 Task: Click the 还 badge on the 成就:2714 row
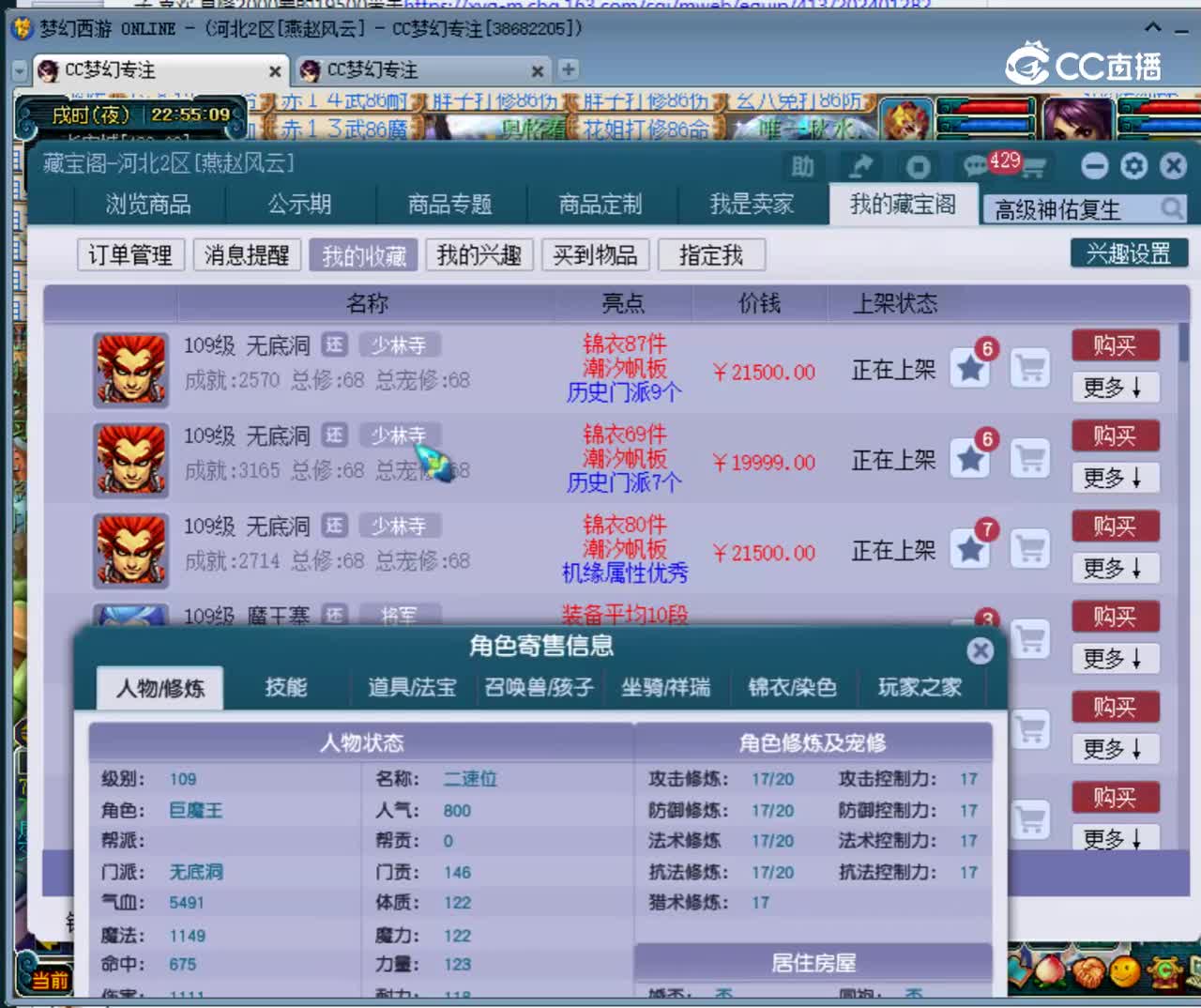pyautogui.click(x=335, y=526)
